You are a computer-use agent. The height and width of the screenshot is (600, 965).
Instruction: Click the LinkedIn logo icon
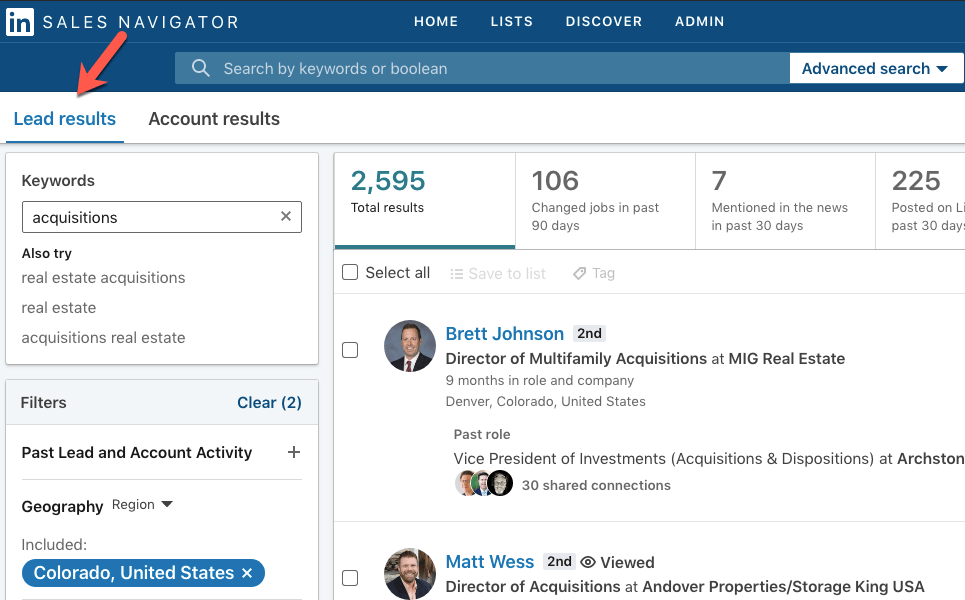pos(20,22)
